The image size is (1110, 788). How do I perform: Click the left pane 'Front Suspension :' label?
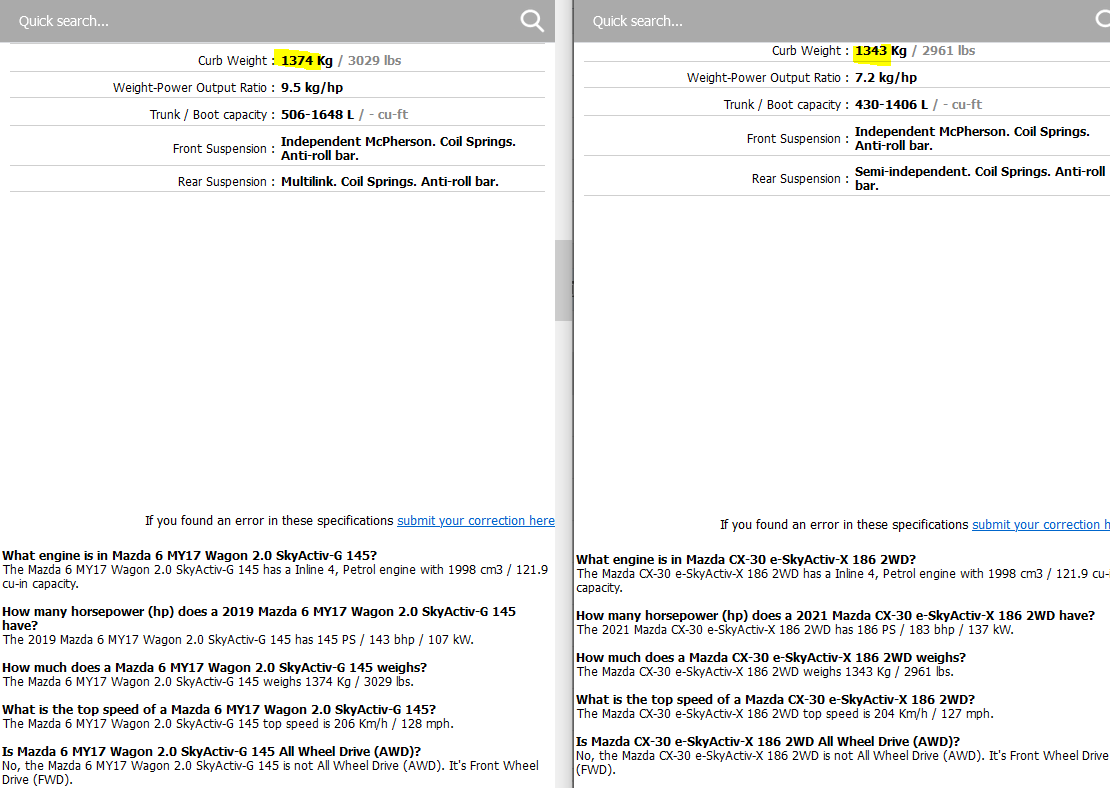point(223,149)
